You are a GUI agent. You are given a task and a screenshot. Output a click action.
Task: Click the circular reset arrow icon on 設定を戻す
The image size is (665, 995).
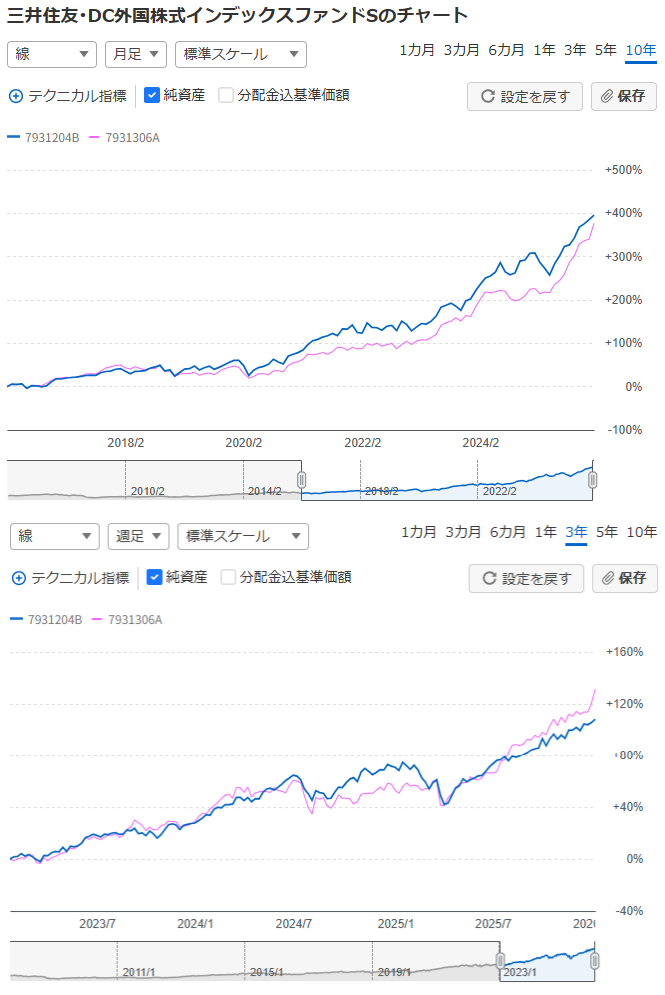487,96
